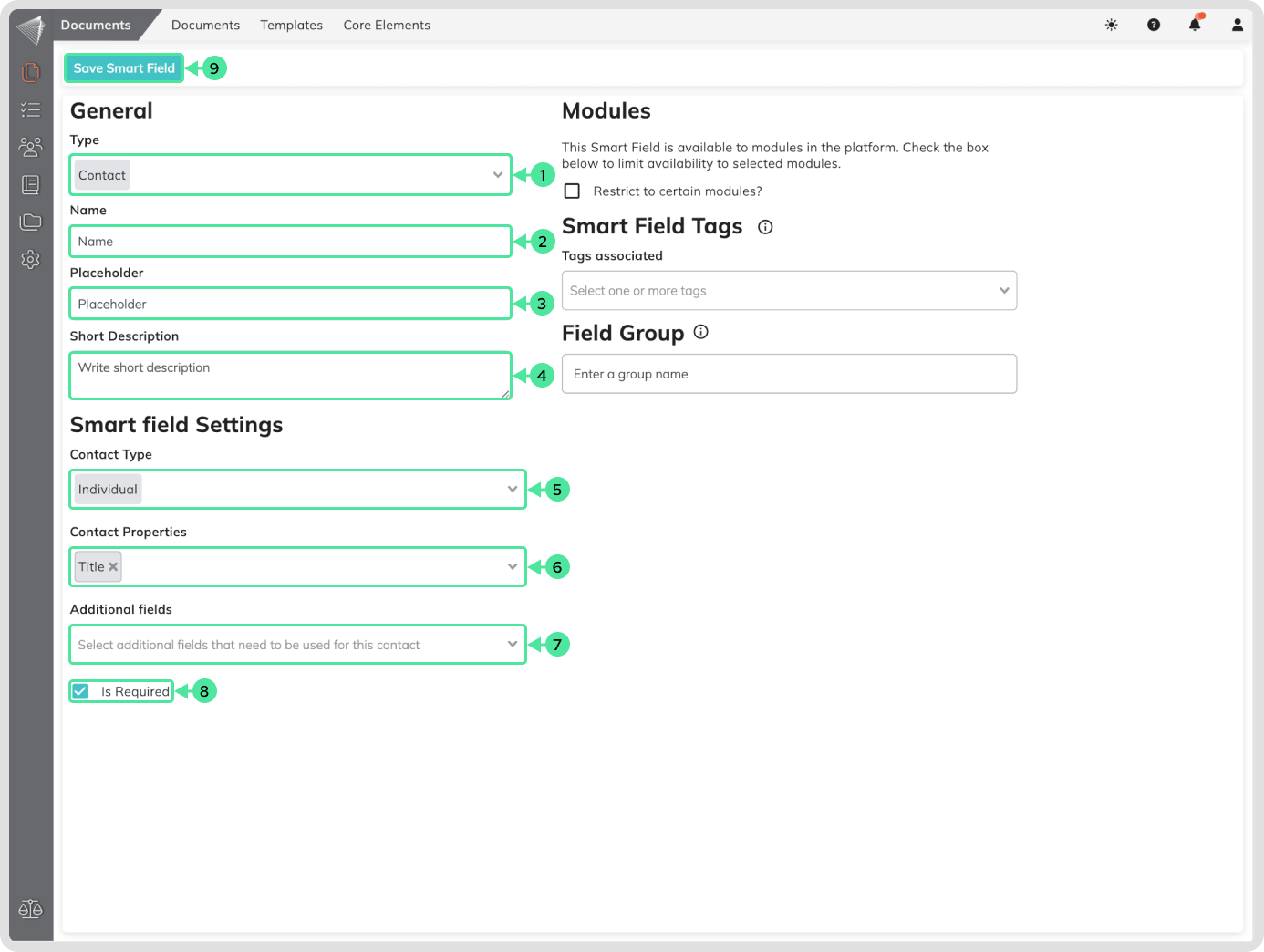Open settings gear in sidebar
1264x952 pixels.
(x=31, y=260)
